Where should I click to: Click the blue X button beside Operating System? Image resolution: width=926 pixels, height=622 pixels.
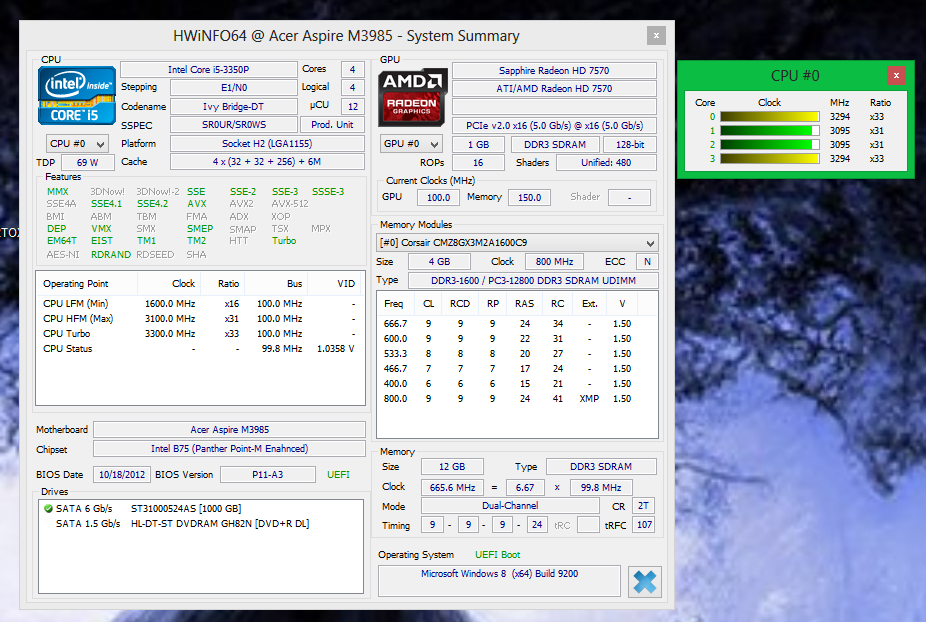click(645, 582)
